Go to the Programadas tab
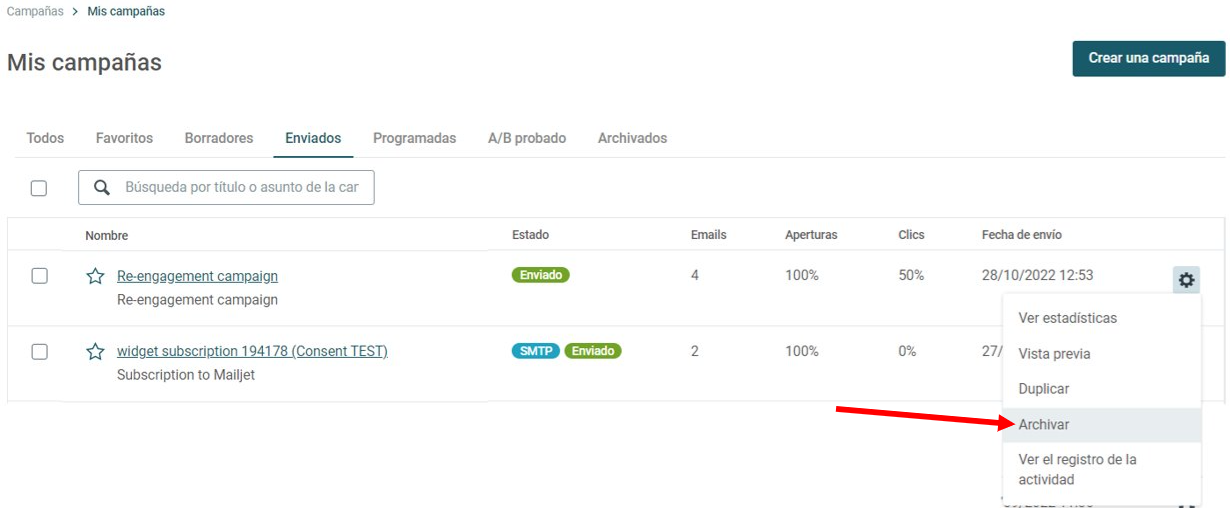The width and height of the screenshot is (1230, 511). click(414, 138)
